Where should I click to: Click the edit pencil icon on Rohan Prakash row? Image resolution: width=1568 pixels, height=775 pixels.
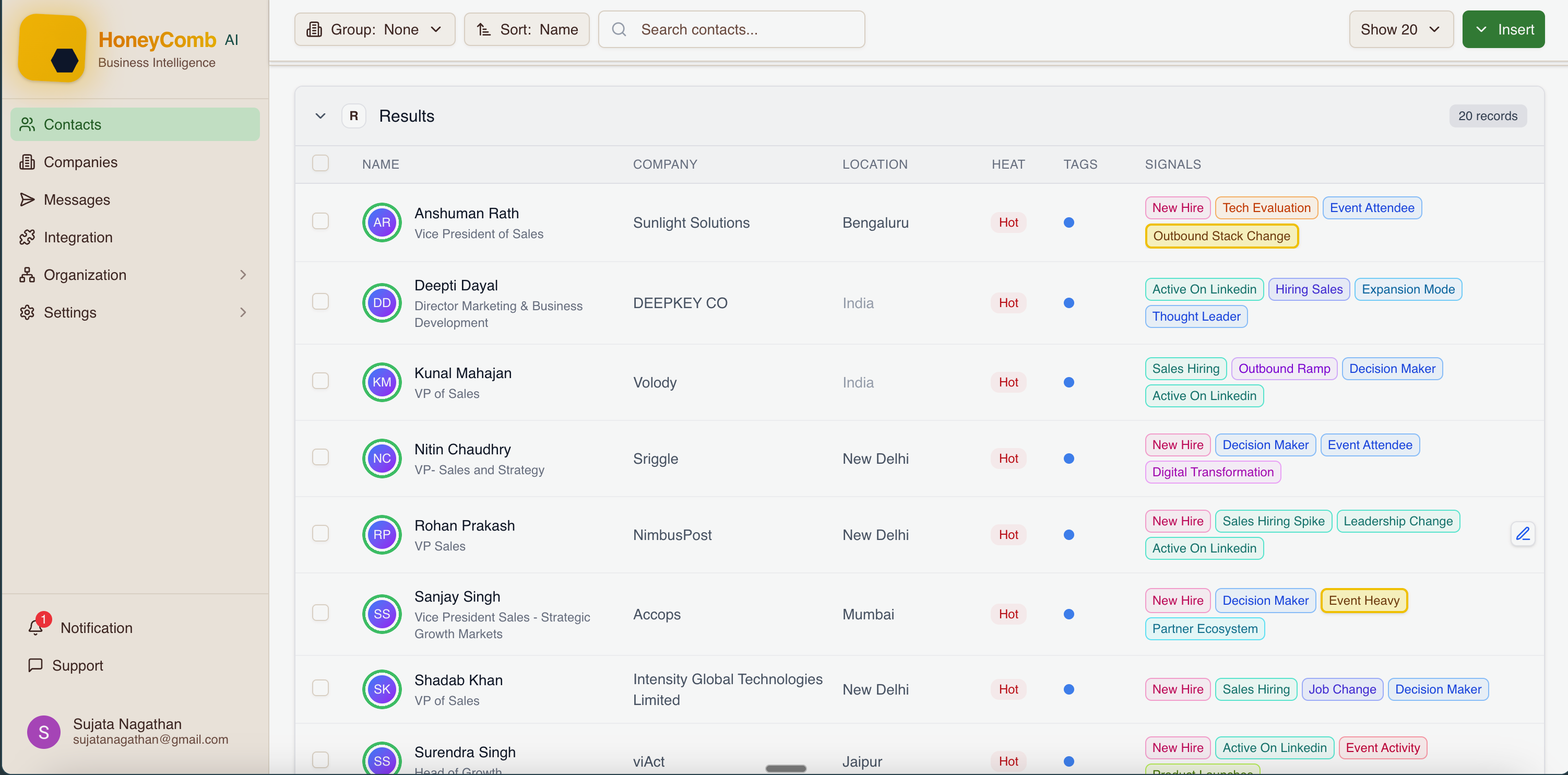[1524, 534]
